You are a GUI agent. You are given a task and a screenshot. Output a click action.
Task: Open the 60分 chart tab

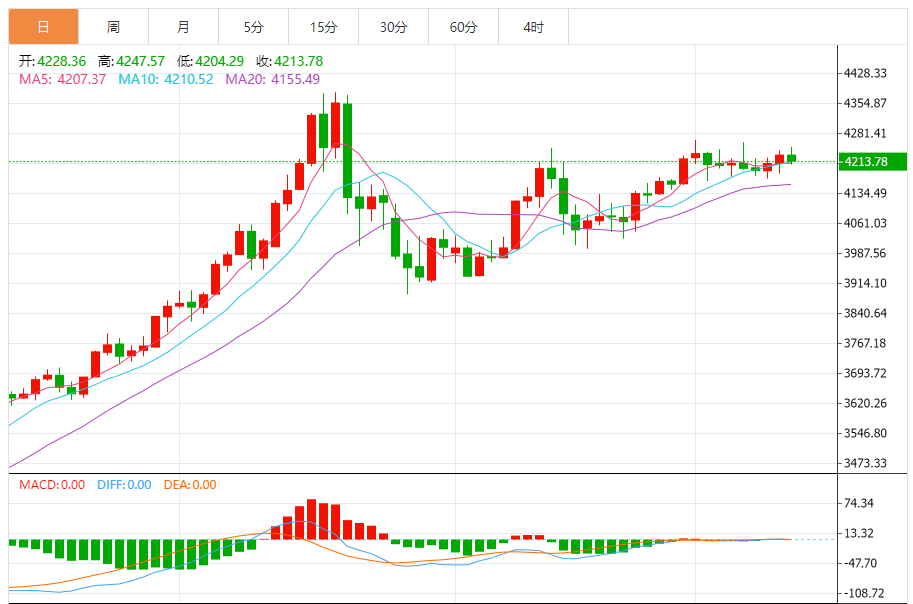tap(463, 27)
